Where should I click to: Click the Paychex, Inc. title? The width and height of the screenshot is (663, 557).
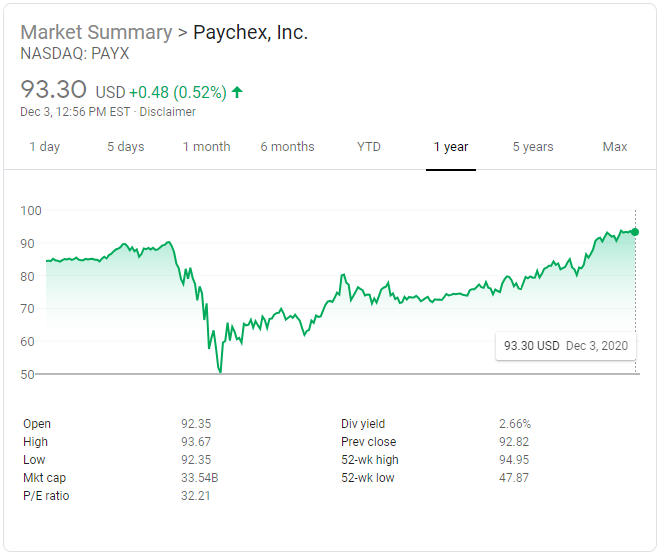251,32
